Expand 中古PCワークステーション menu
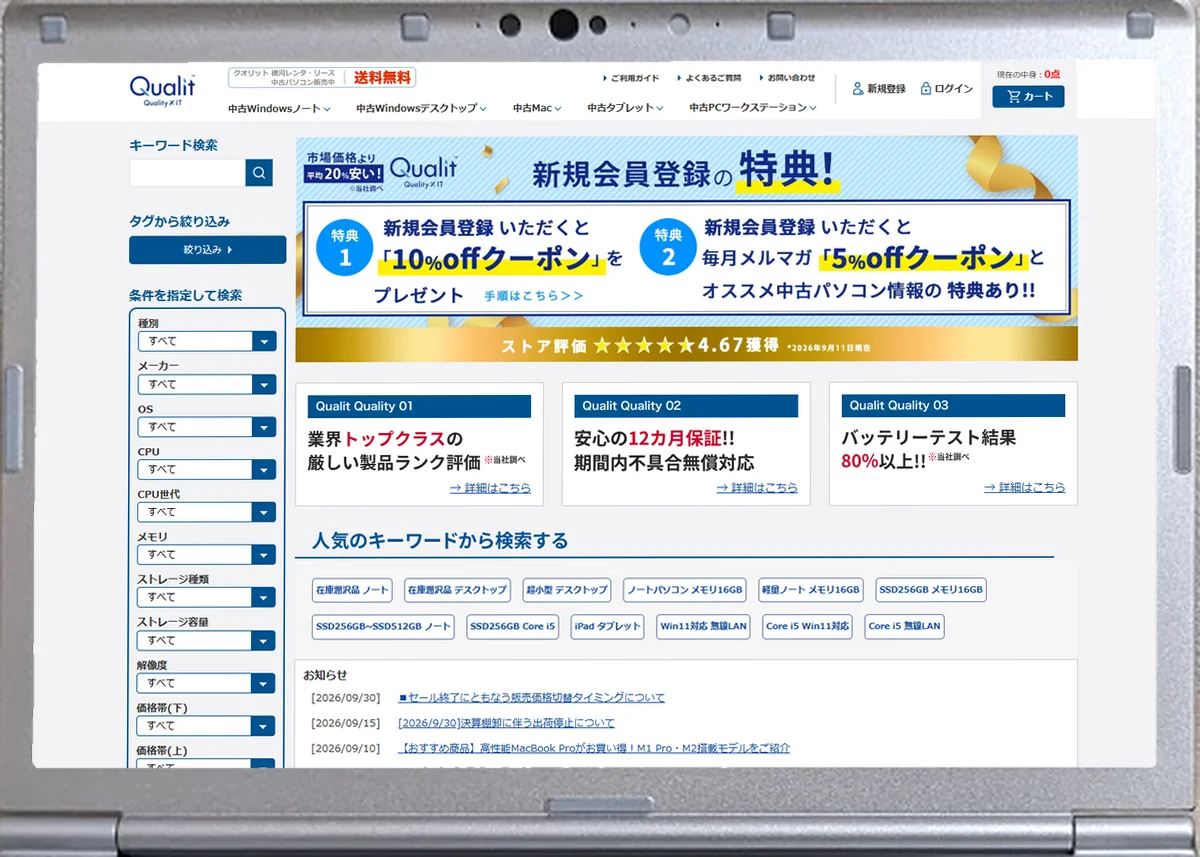This screenshot has width=1200, height=857. (x=753, y=108)
